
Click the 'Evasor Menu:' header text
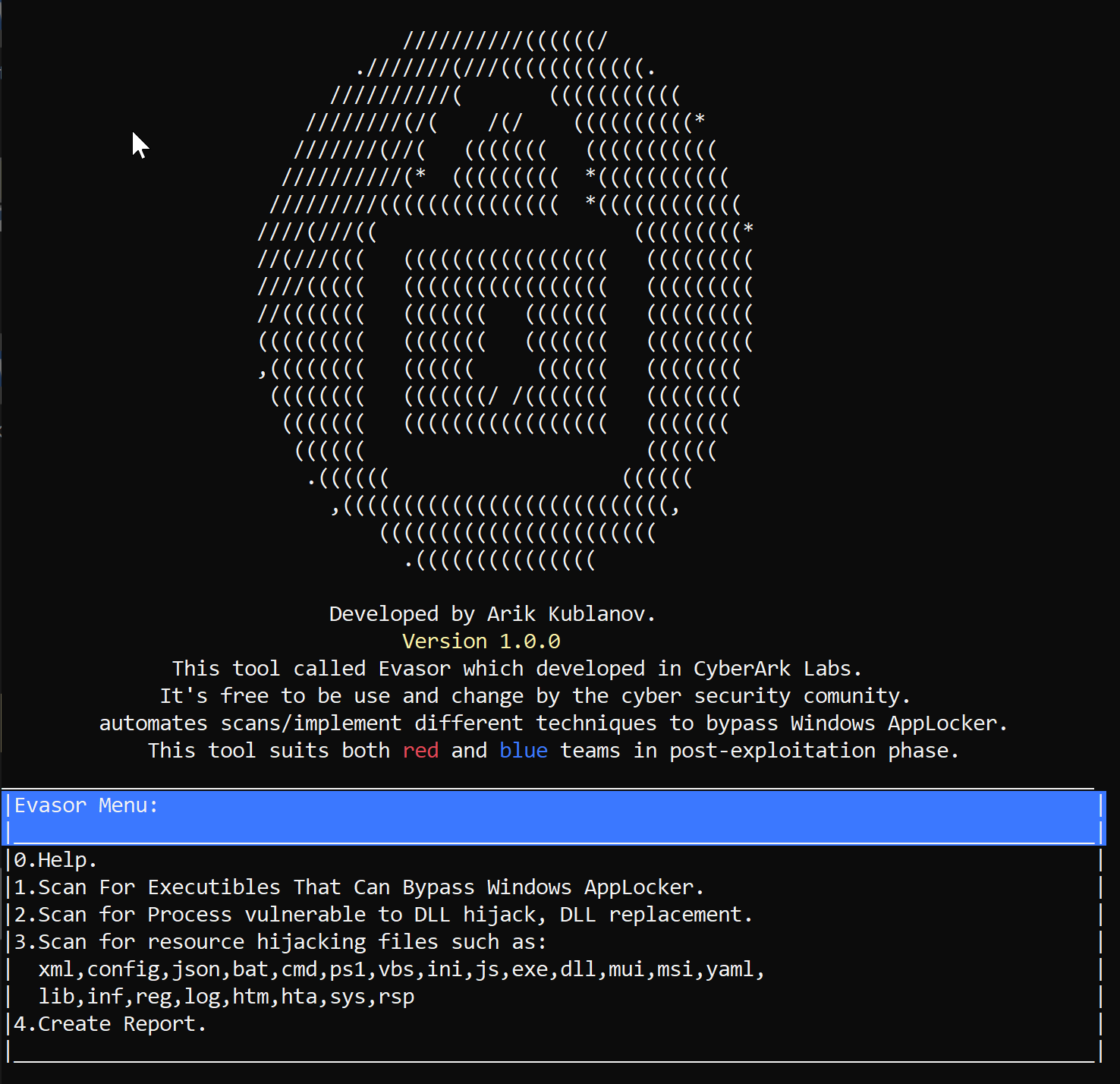coord(86,805)
